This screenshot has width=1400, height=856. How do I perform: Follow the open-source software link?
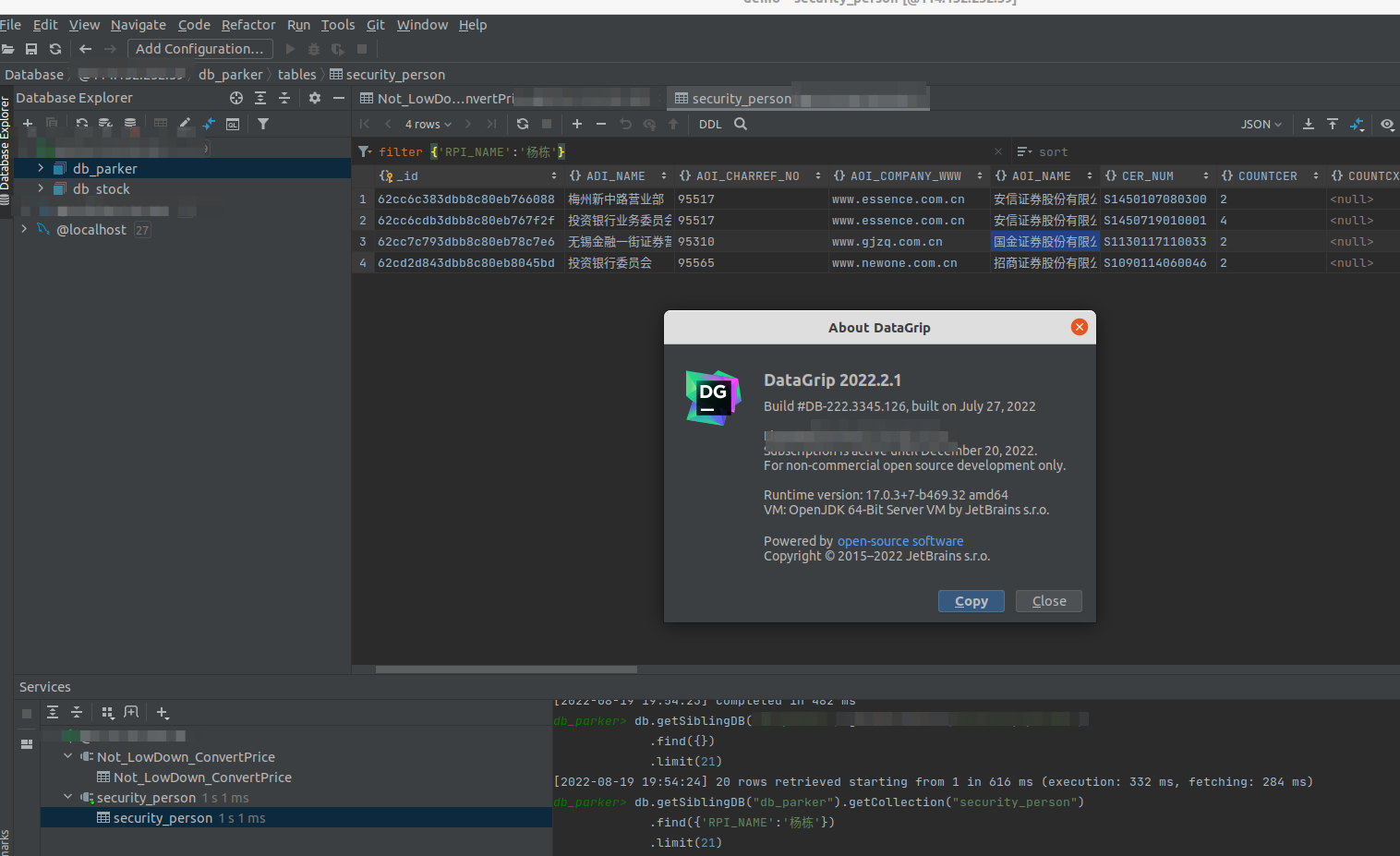[900, 541]
